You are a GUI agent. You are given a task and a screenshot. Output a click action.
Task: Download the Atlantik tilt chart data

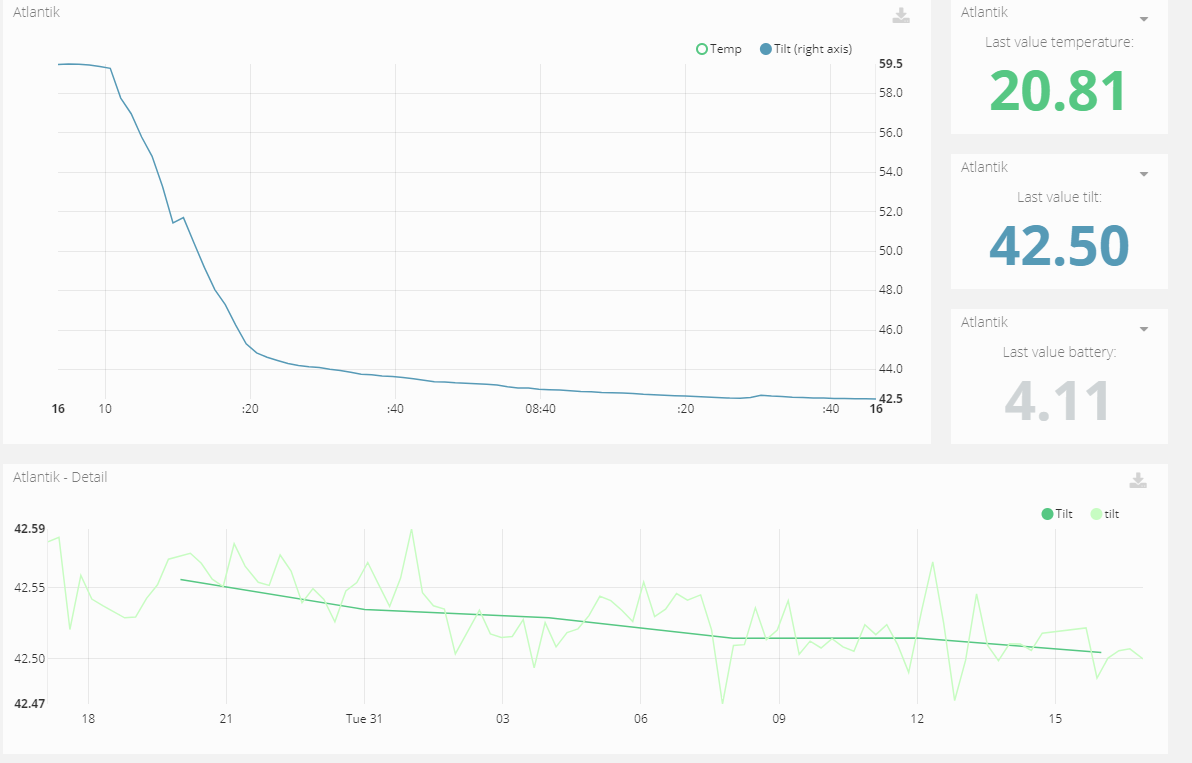[x=901, y=15]
